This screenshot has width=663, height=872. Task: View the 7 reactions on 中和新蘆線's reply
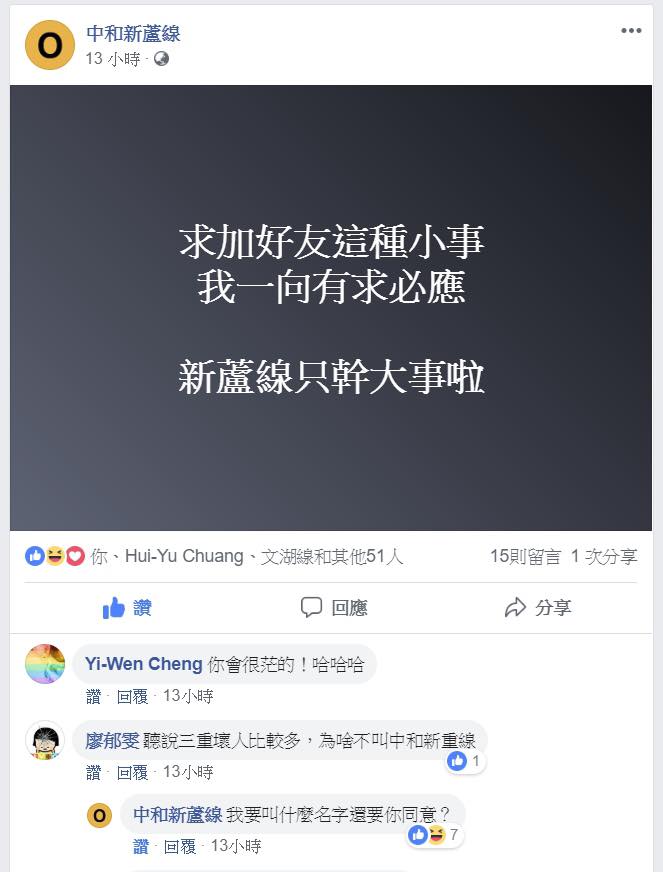pos(435,835)
